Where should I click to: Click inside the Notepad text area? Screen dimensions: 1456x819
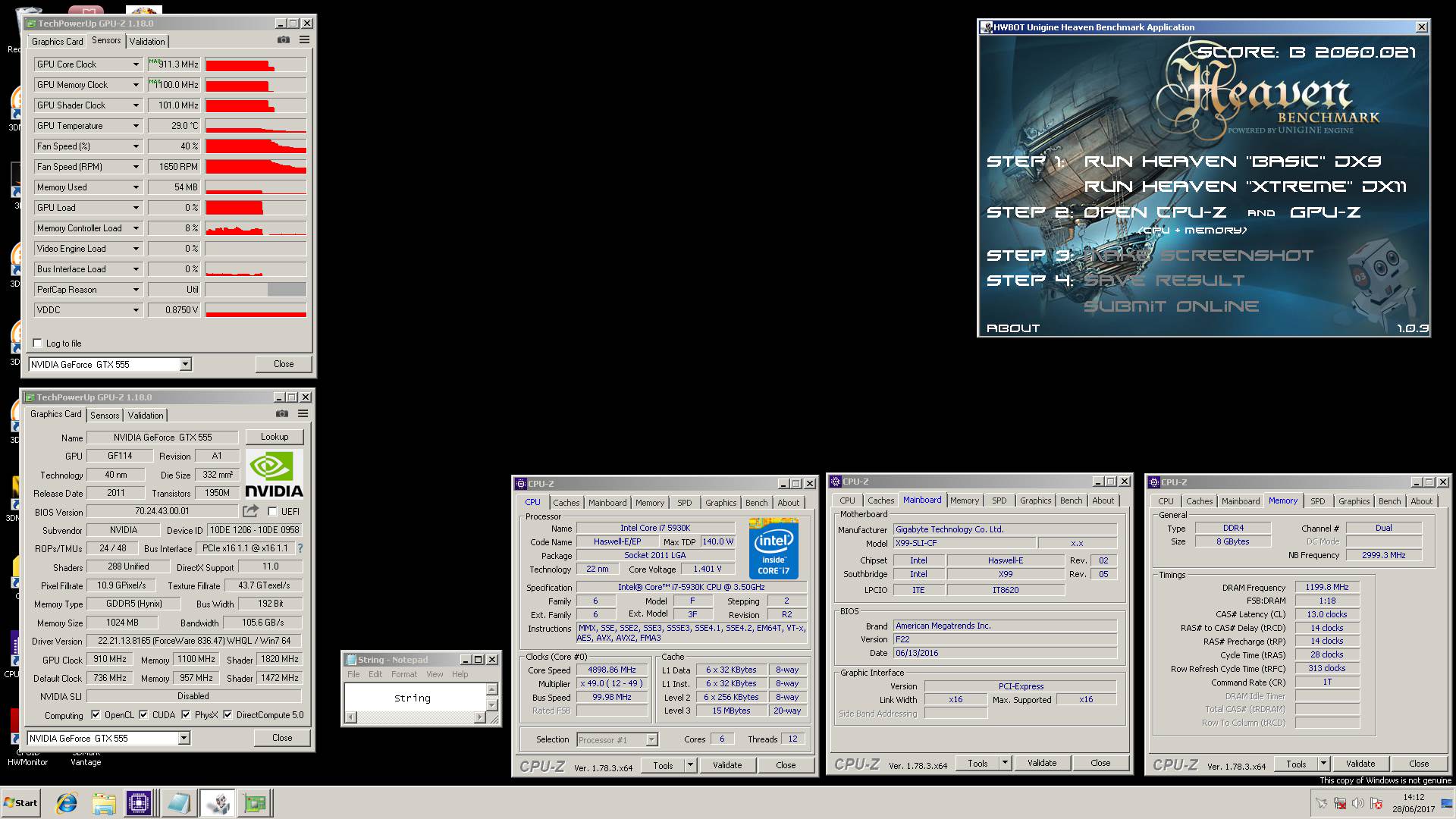click(415, 698)
